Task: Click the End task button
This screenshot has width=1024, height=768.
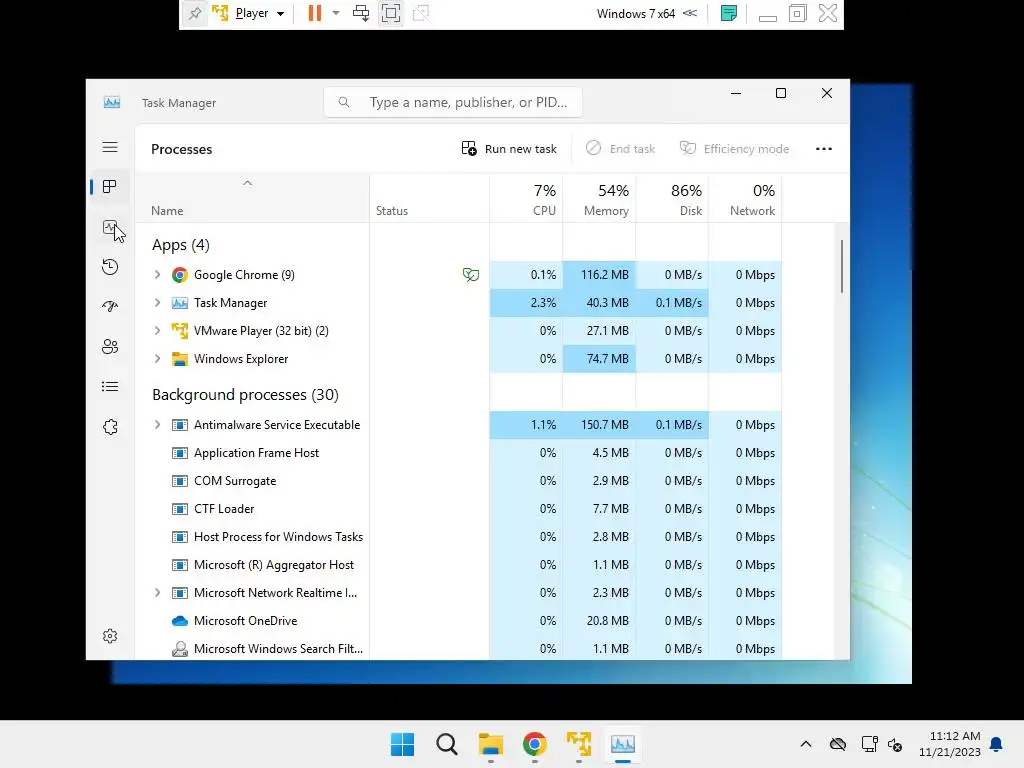Action: (620, 149)
